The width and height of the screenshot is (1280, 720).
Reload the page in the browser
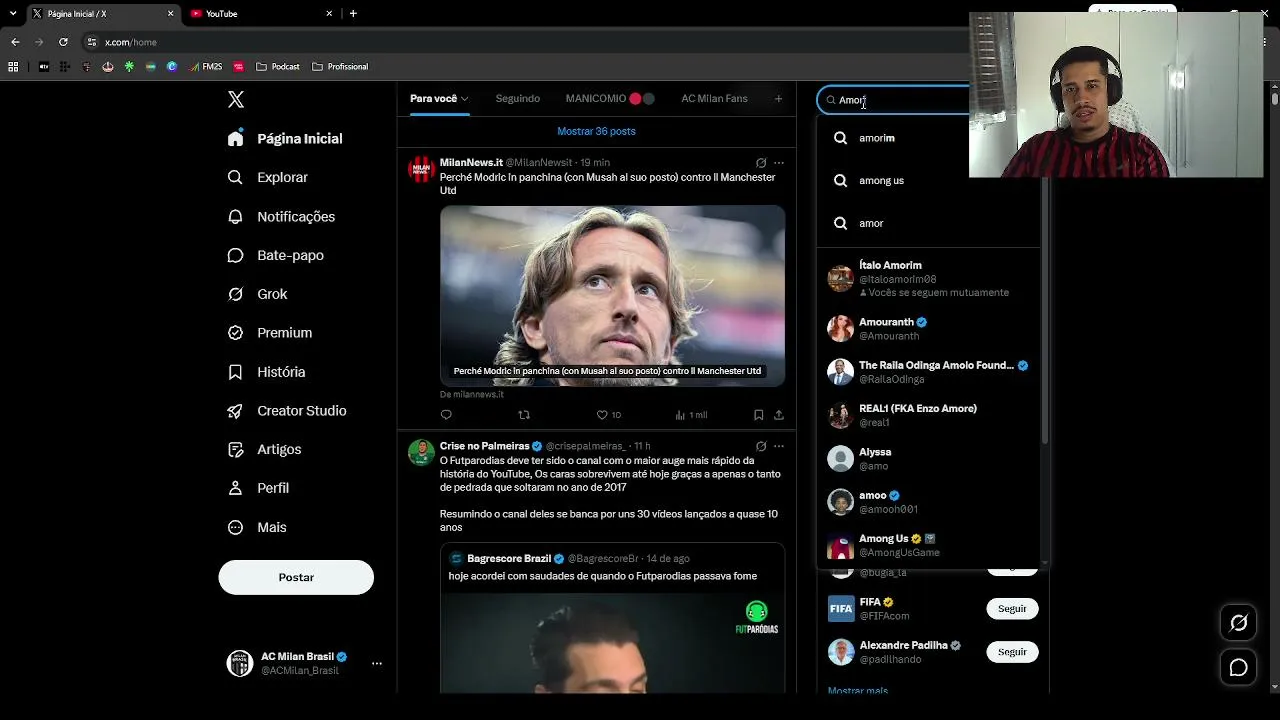[63, 42]
